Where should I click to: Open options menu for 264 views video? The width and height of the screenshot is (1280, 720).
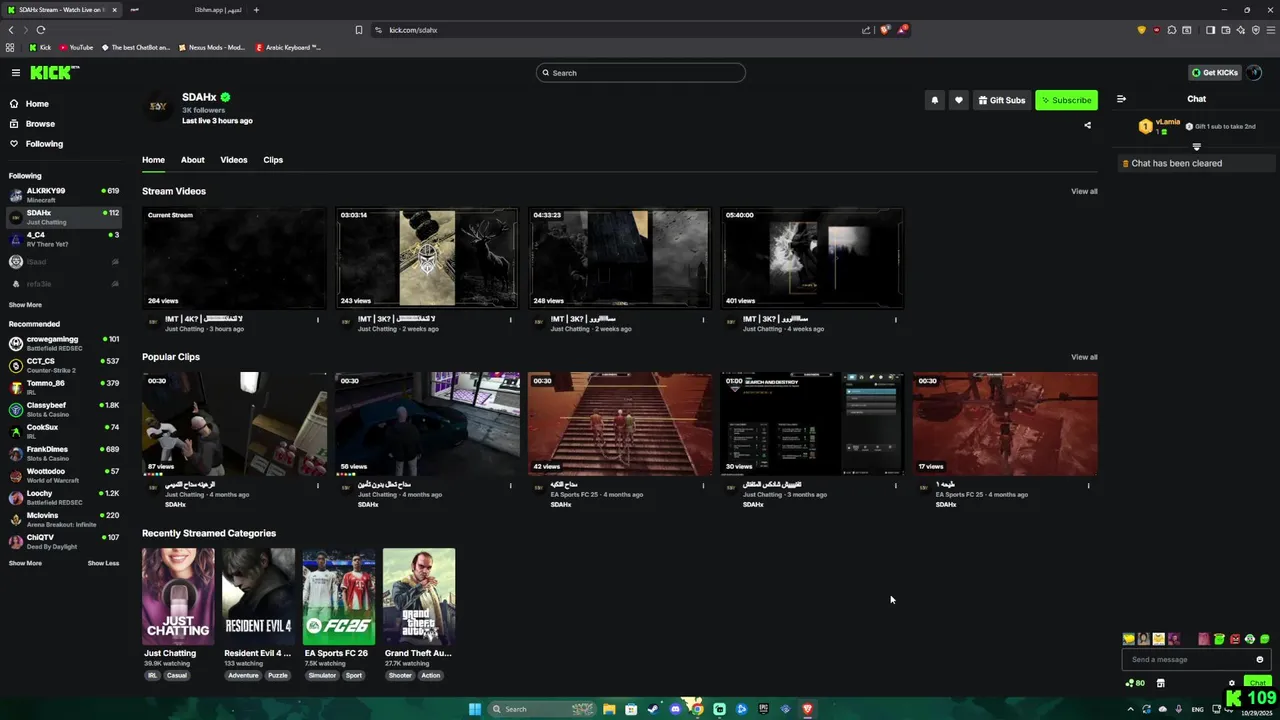[318, 320]
